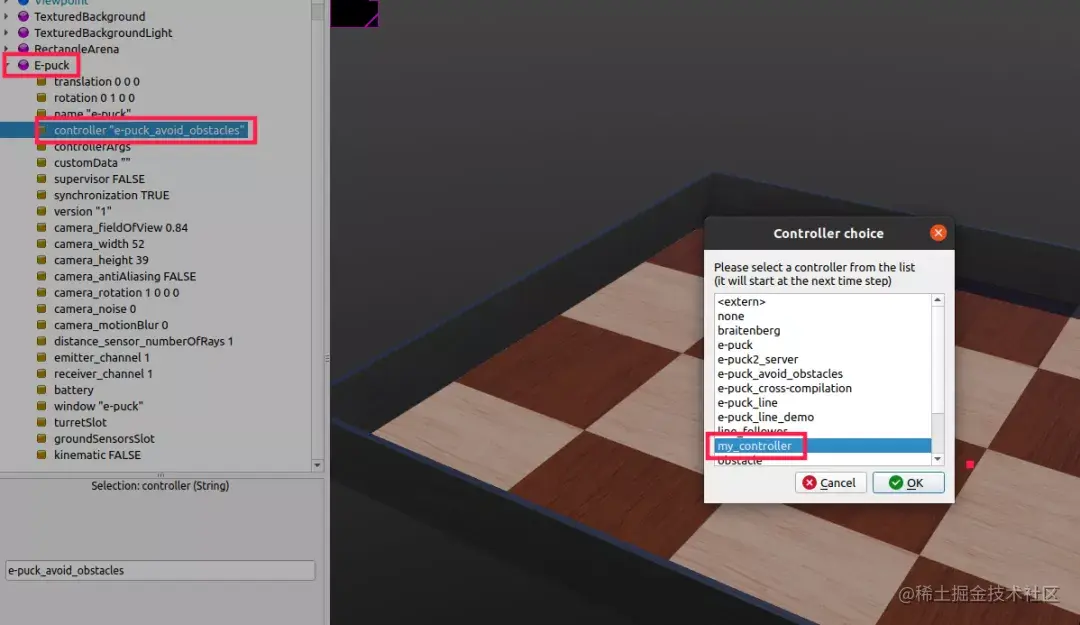1080x625 pixels.
Task: Click the field icon beside camera_width 52
Action: [x=41, y=244]
